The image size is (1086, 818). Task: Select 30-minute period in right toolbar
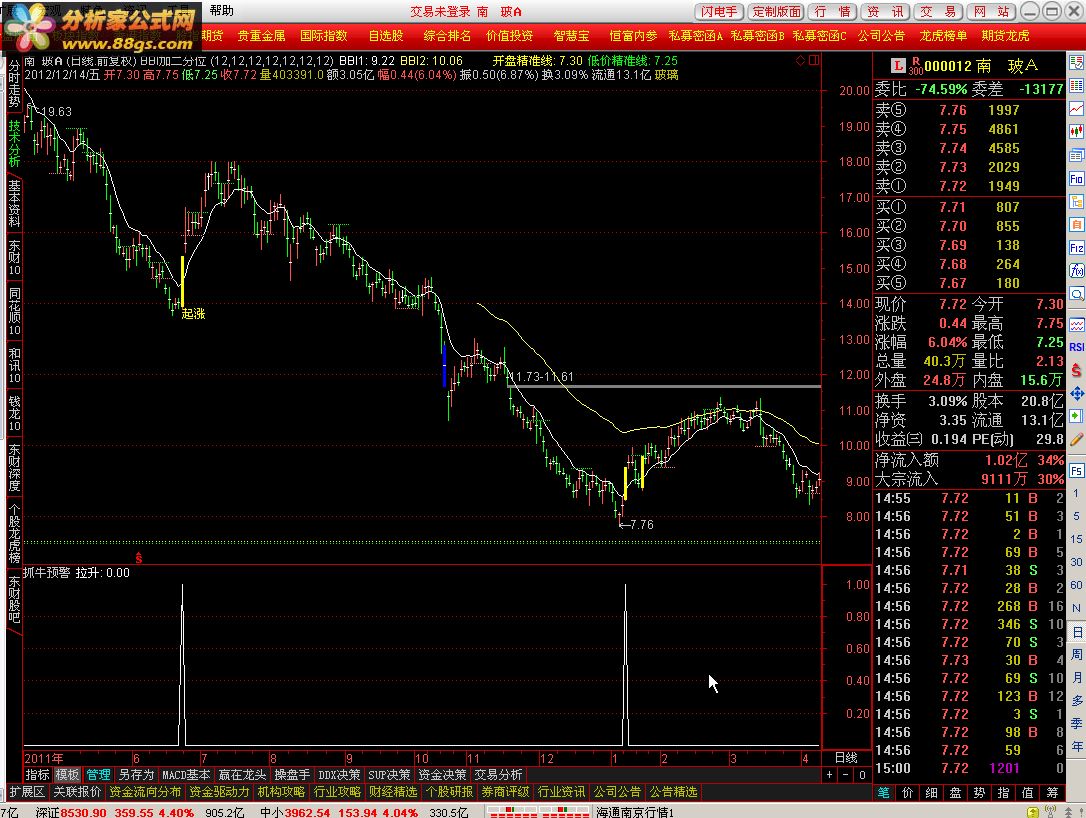coord(1076,562)
